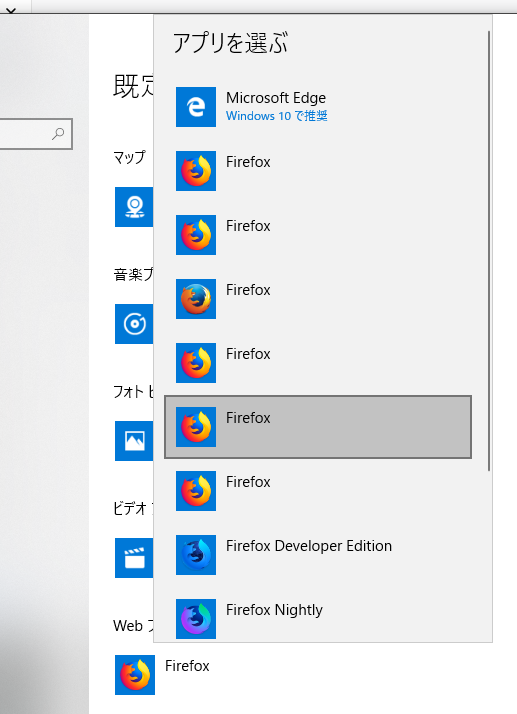The width and height of the screenshot is (517, 714).
Task: Open the マップ default app icon
Action: (x=134, y=207)
